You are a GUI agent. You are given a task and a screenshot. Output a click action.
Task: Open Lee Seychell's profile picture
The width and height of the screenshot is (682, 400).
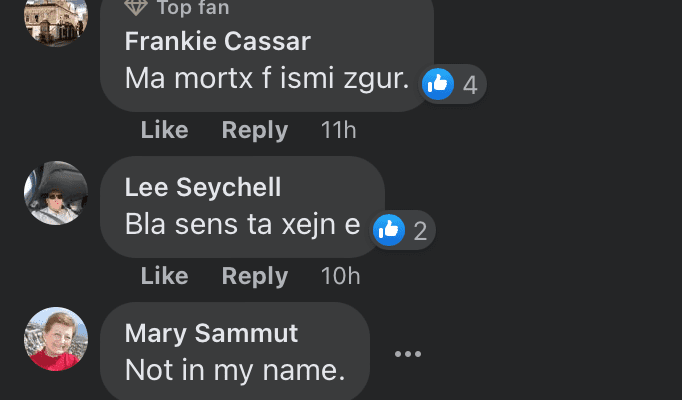[56, 193]
